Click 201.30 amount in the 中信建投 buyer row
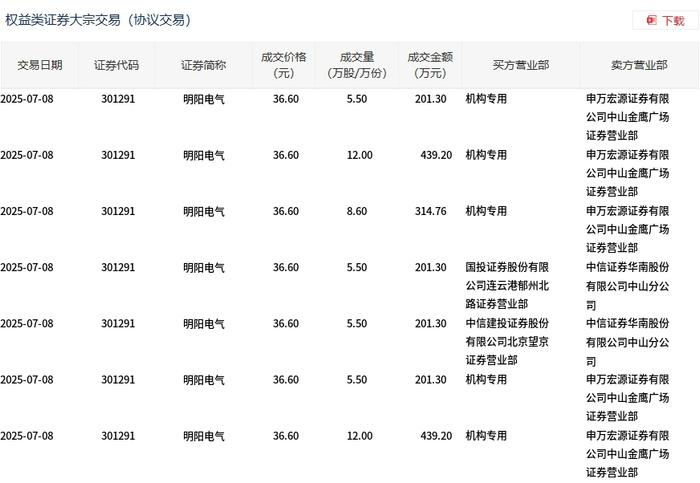Image resolution: width=700 pixels, height=483 pixels. pos(430,324)
